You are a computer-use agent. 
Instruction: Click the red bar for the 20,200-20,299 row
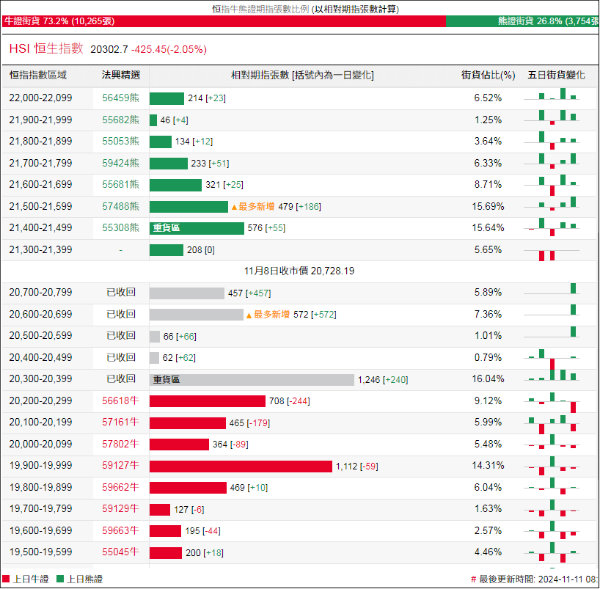(207, 401)
